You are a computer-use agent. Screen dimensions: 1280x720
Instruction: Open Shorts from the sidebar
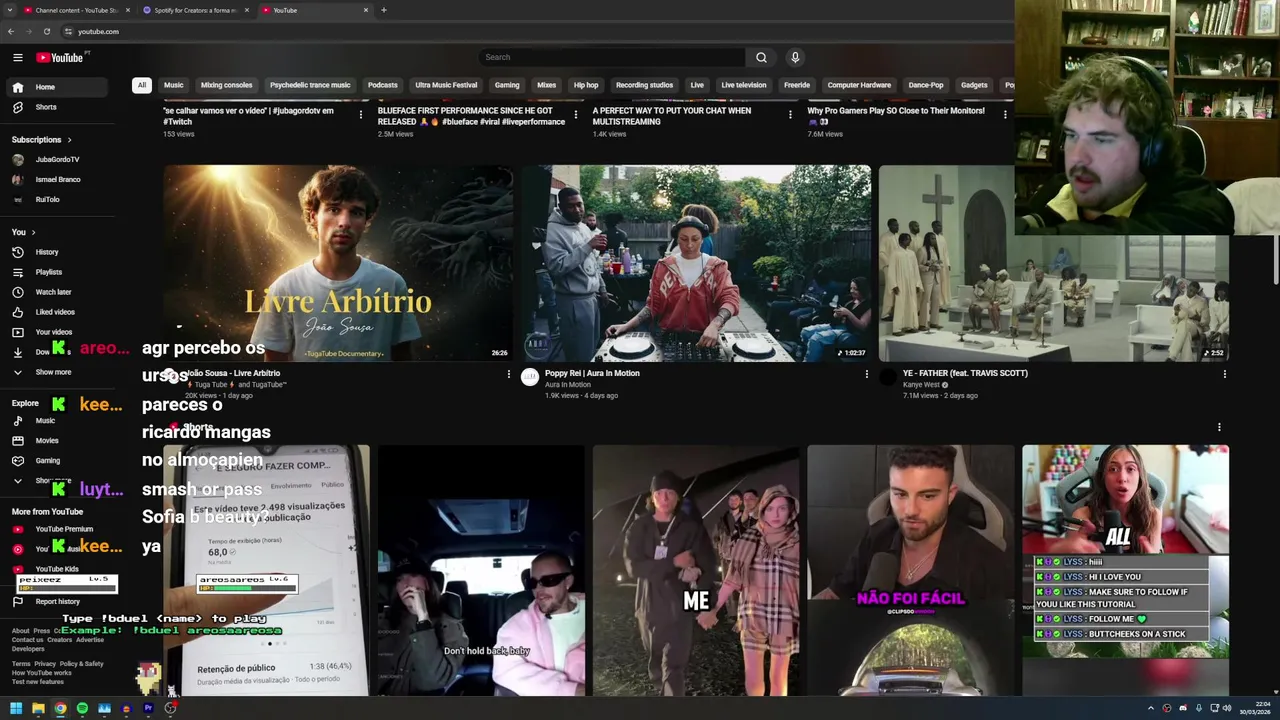pos(55,107)
